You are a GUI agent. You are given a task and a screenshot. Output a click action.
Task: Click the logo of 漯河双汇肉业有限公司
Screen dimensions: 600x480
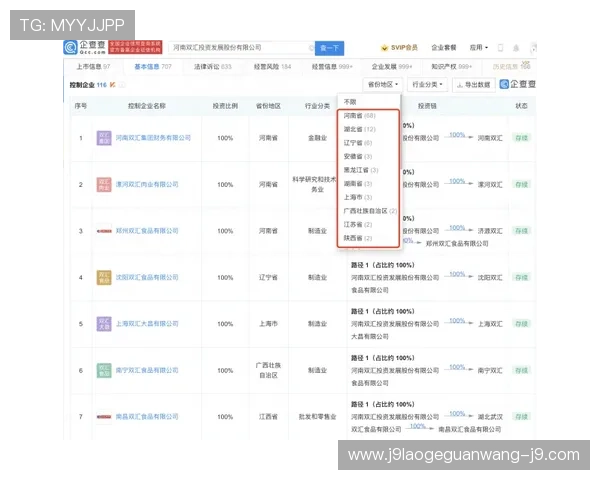click(x=104, y=184)
